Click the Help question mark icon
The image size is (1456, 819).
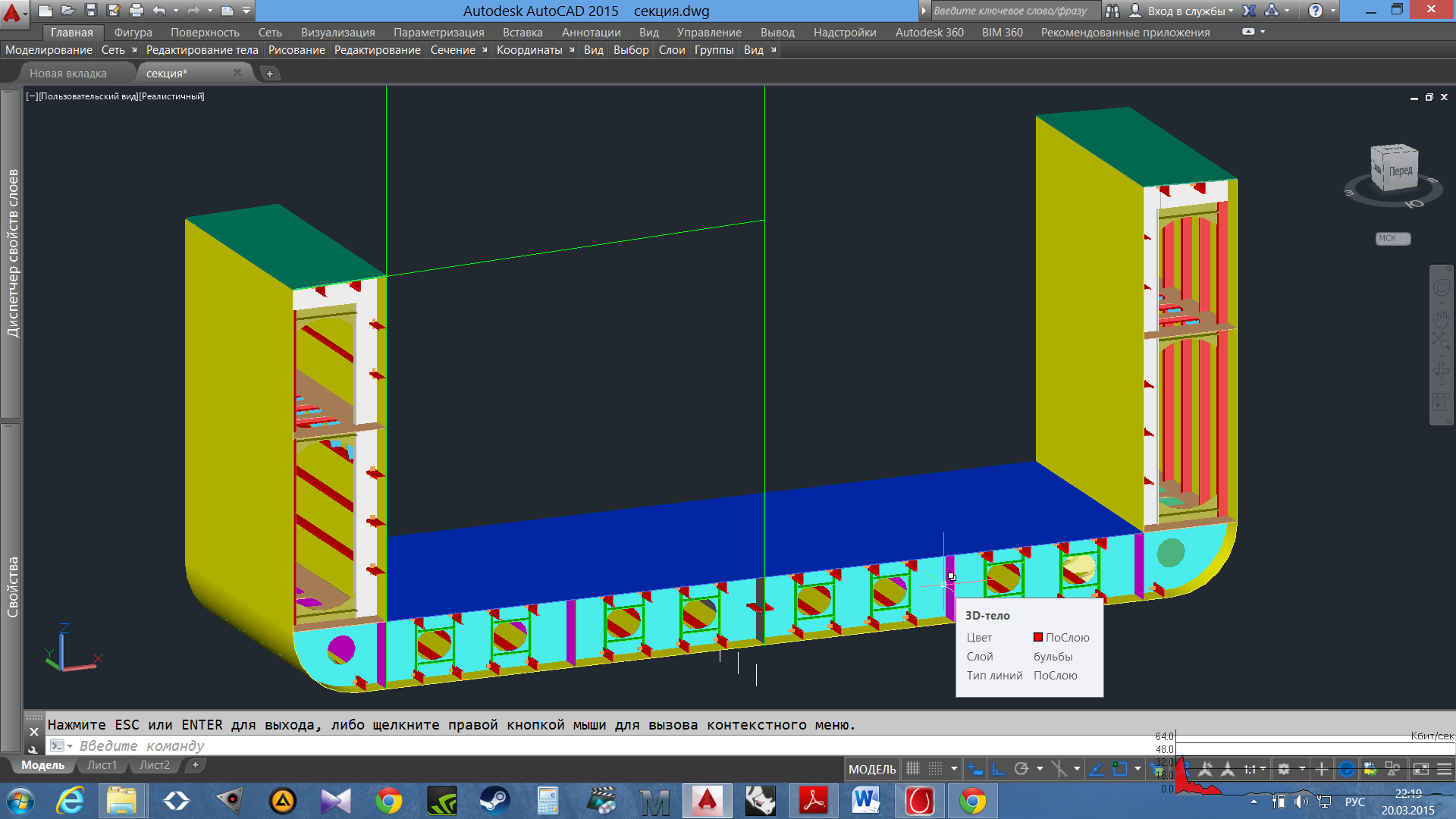[x=1316, y=11]
